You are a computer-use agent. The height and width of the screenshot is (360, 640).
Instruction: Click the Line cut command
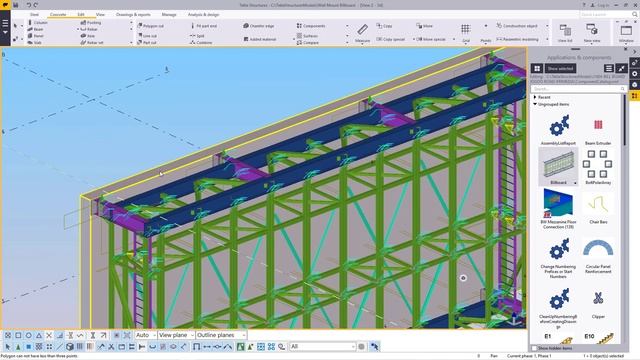point(147,36)
